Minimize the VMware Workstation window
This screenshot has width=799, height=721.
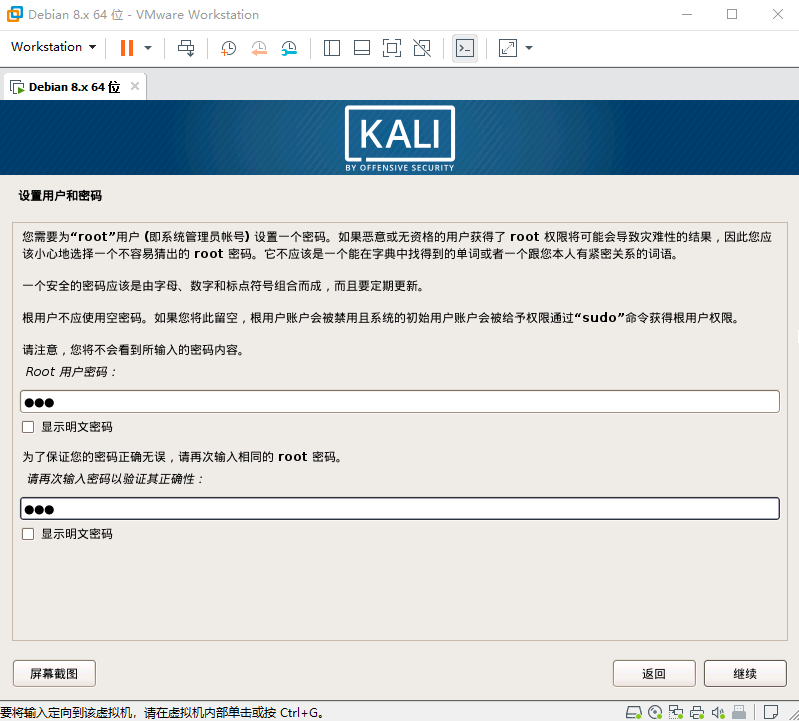687,14
